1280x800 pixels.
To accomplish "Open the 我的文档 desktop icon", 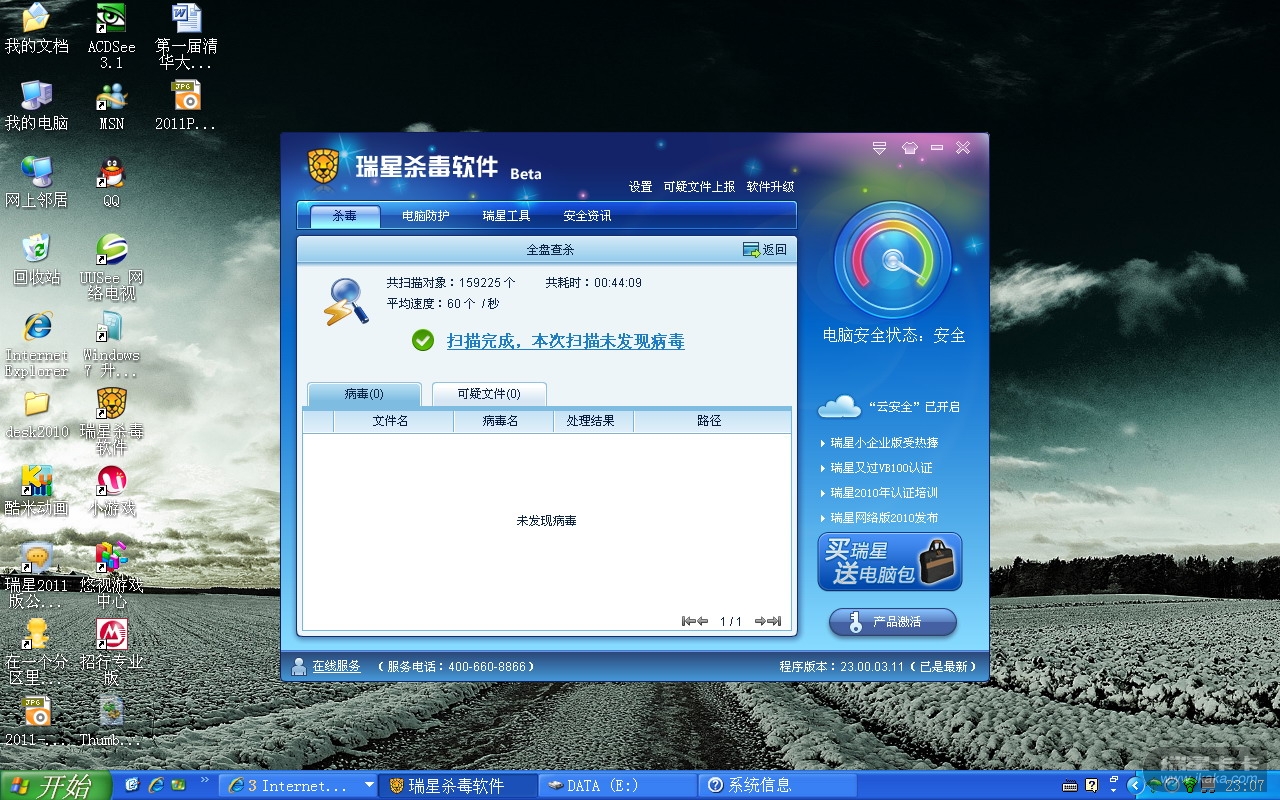I will pos(36,29).
